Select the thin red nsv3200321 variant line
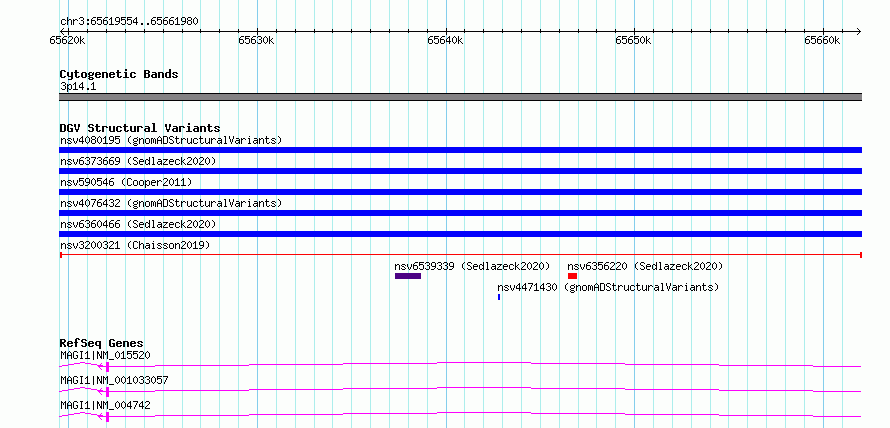This screenshot has height=428, width=890. tap(460, 255)
